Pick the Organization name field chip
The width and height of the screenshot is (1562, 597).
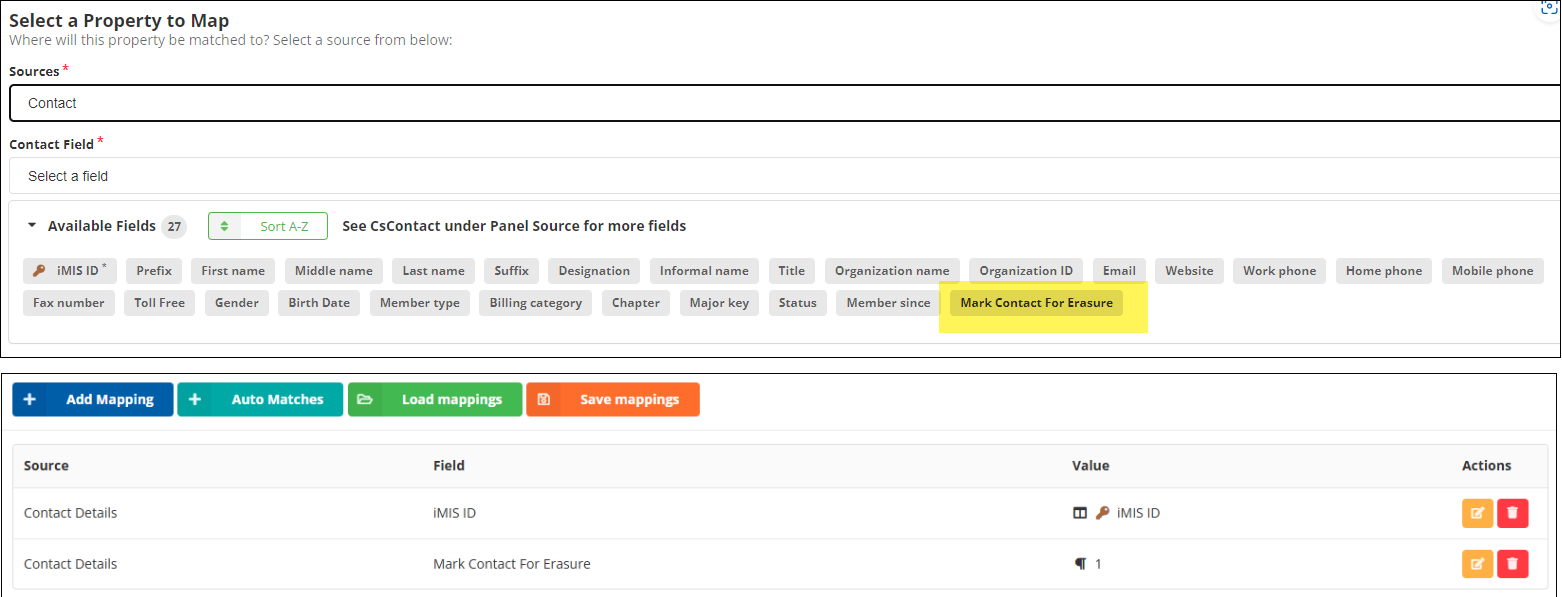point(892,271)
